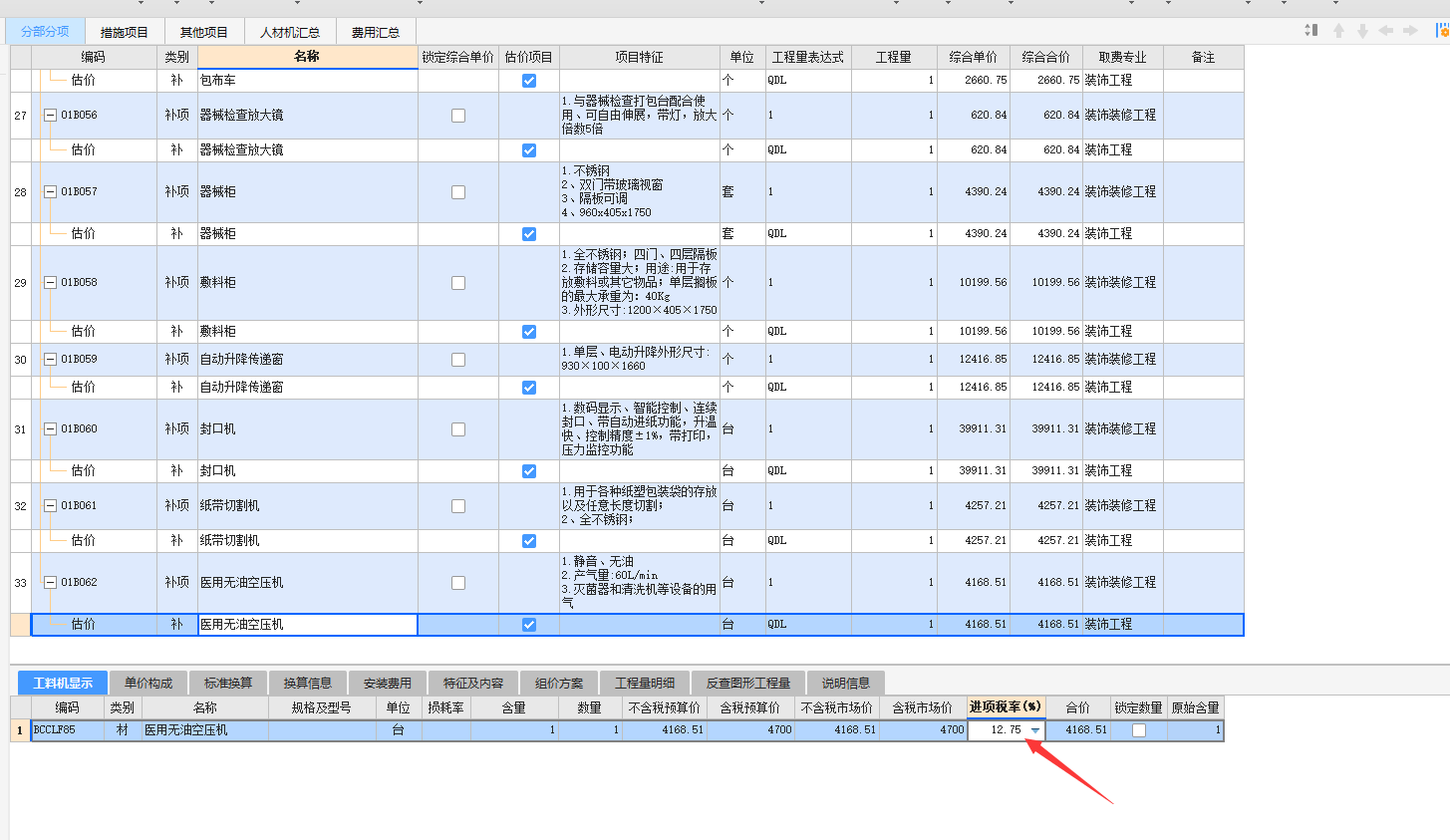Collapse the 01B057 tree row
1450x840 pixels.
tap(50, 192)
